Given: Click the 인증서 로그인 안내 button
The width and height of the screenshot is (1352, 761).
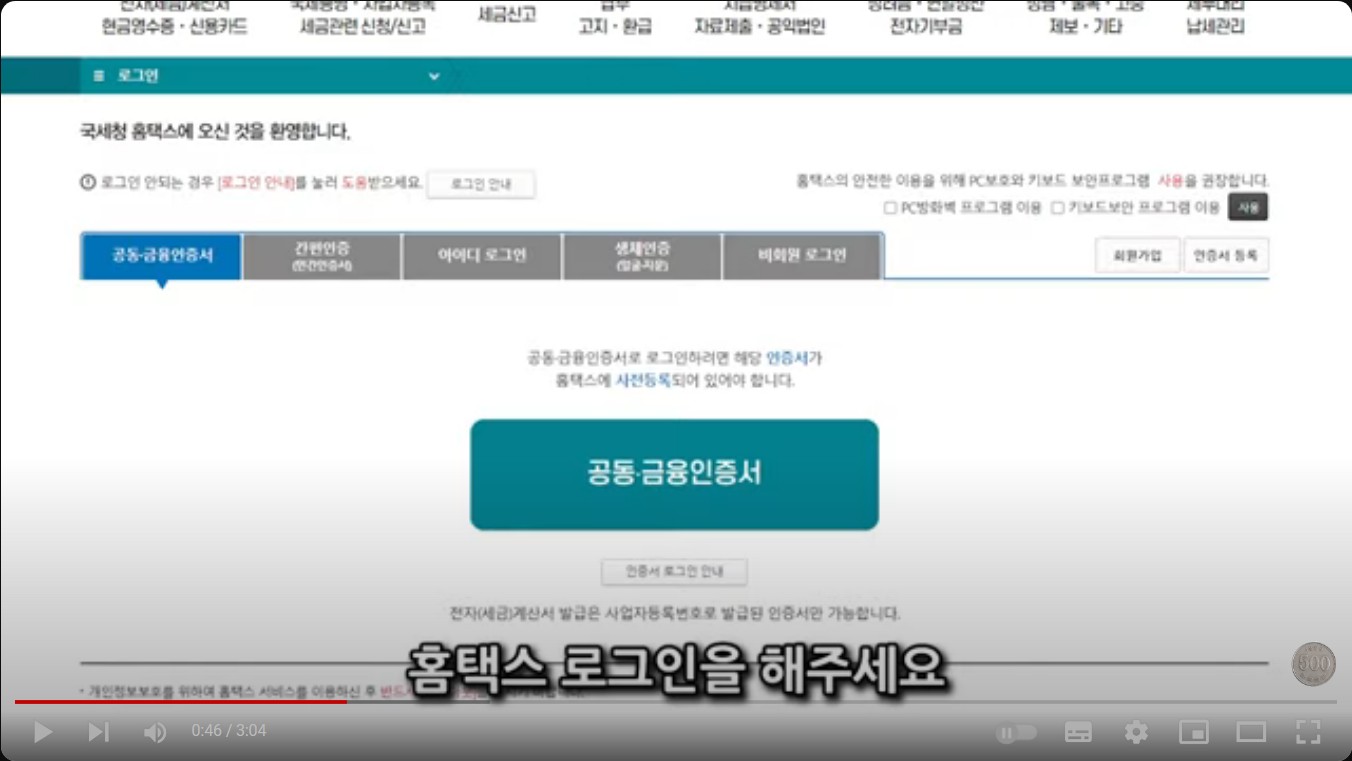Looking at the screenshot, I should pos(674,572).
